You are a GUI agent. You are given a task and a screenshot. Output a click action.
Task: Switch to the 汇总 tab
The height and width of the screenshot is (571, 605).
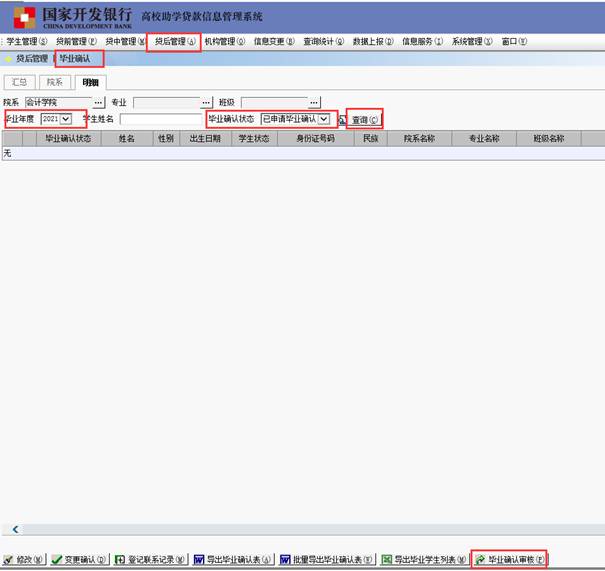point(20,81)
